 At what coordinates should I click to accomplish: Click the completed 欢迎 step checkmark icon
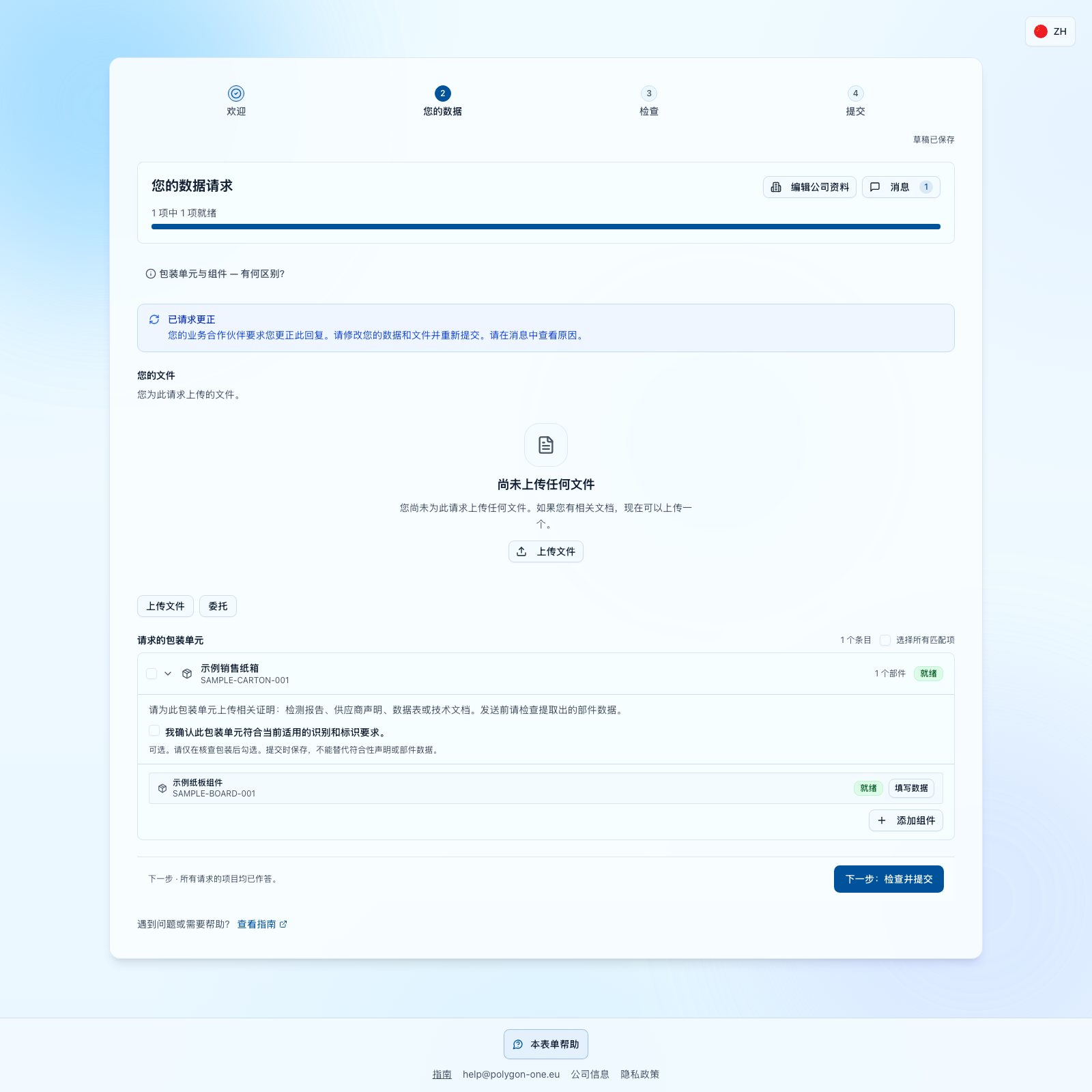pos(236,94)
